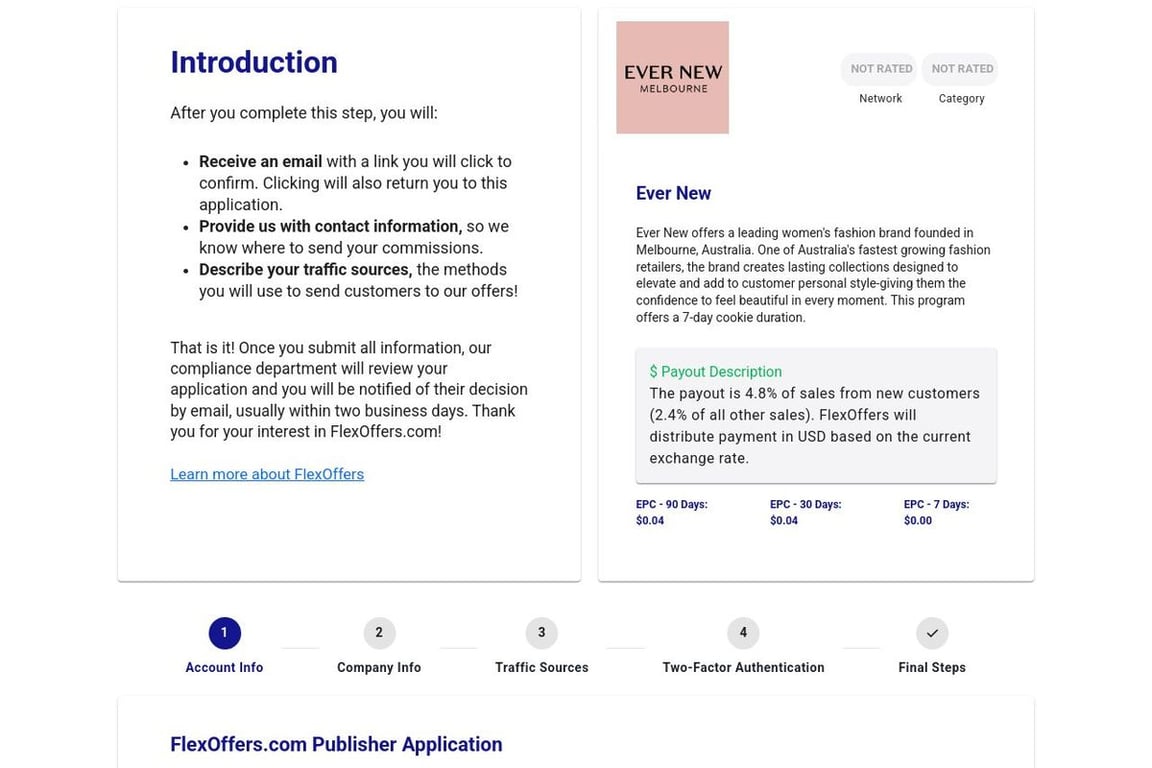1152x768 pixels.
Task: Click 'After you complete this step' text
Action: tap(303, 113)
